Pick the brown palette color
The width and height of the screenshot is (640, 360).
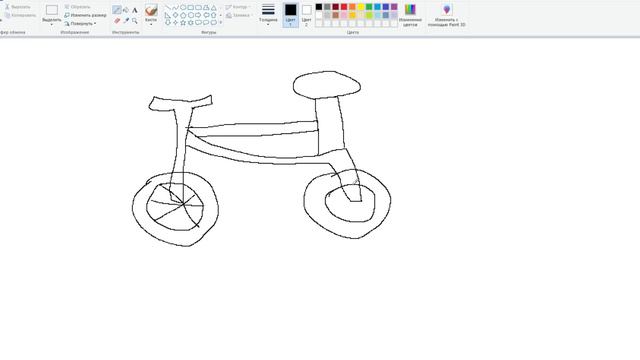click(336, 15)
